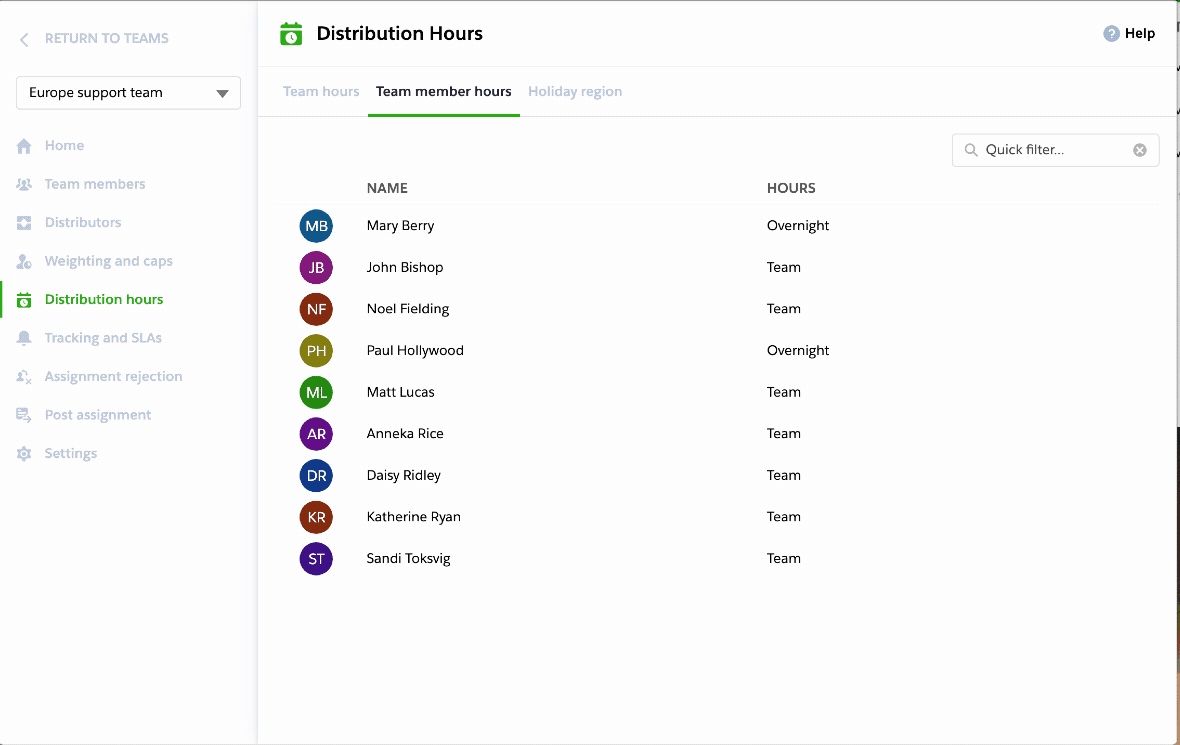Click the Settings gear icon
The width and height of the screenshot is (1180, 745).
coord(24,454)
